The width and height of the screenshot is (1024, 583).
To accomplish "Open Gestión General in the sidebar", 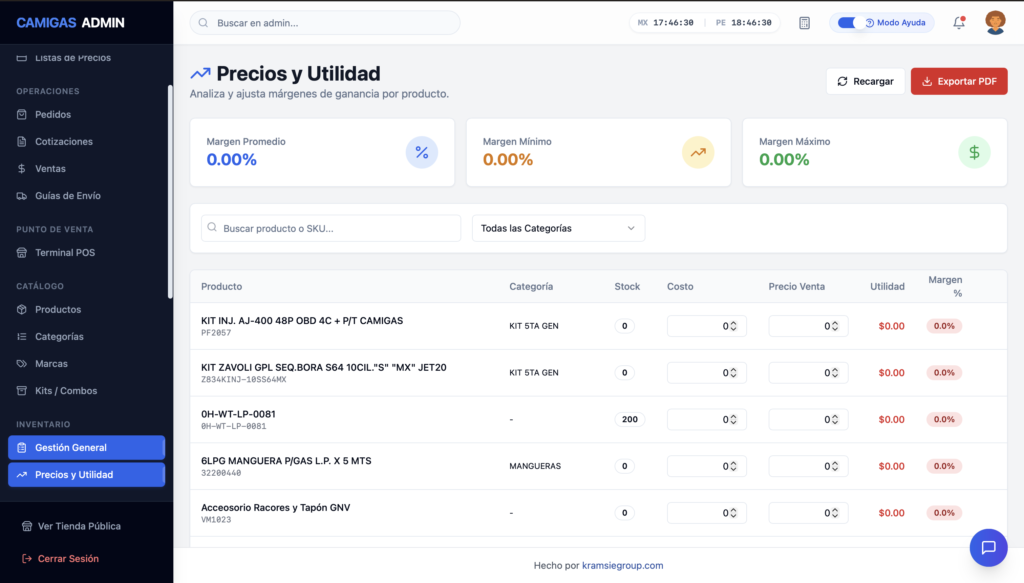I will [x=71, y=448].
